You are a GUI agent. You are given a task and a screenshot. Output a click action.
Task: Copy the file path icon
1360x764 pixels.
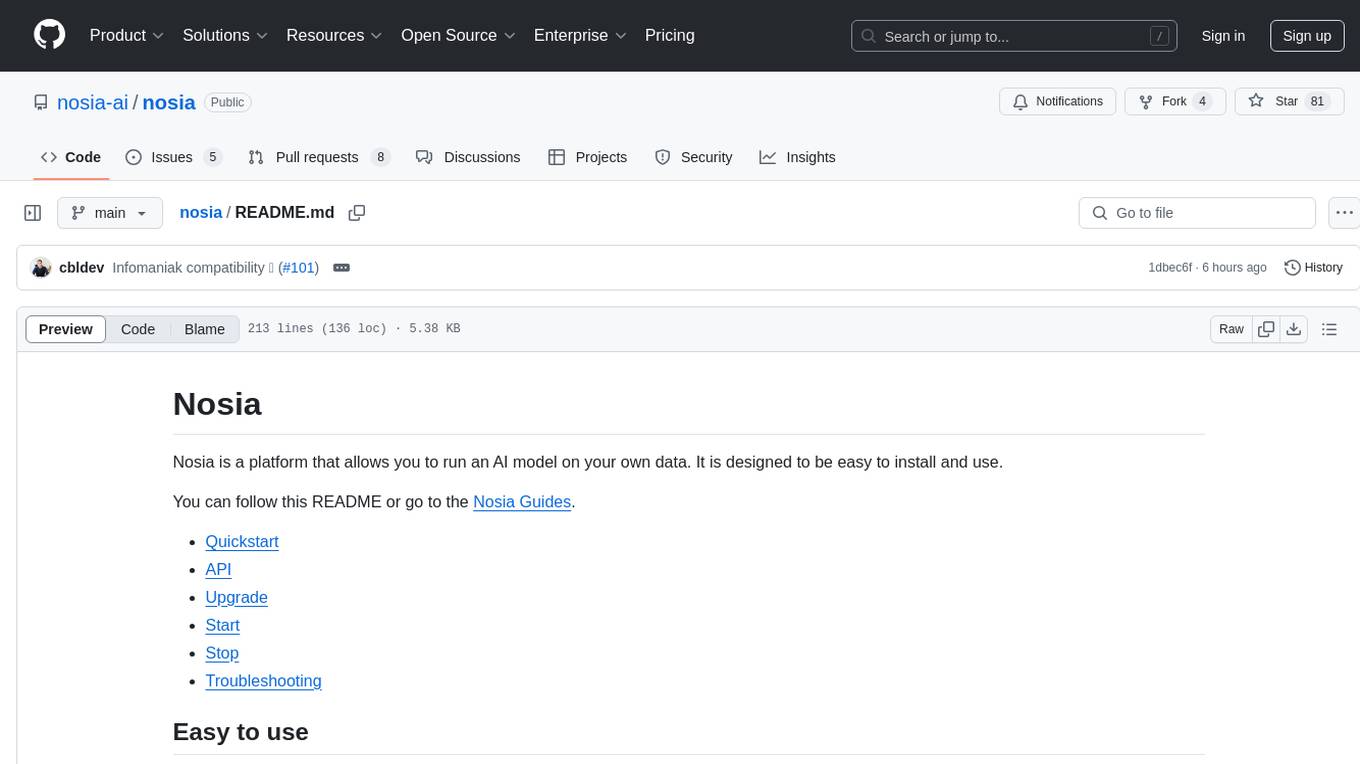pyautogui.click(x=357, y=213)
